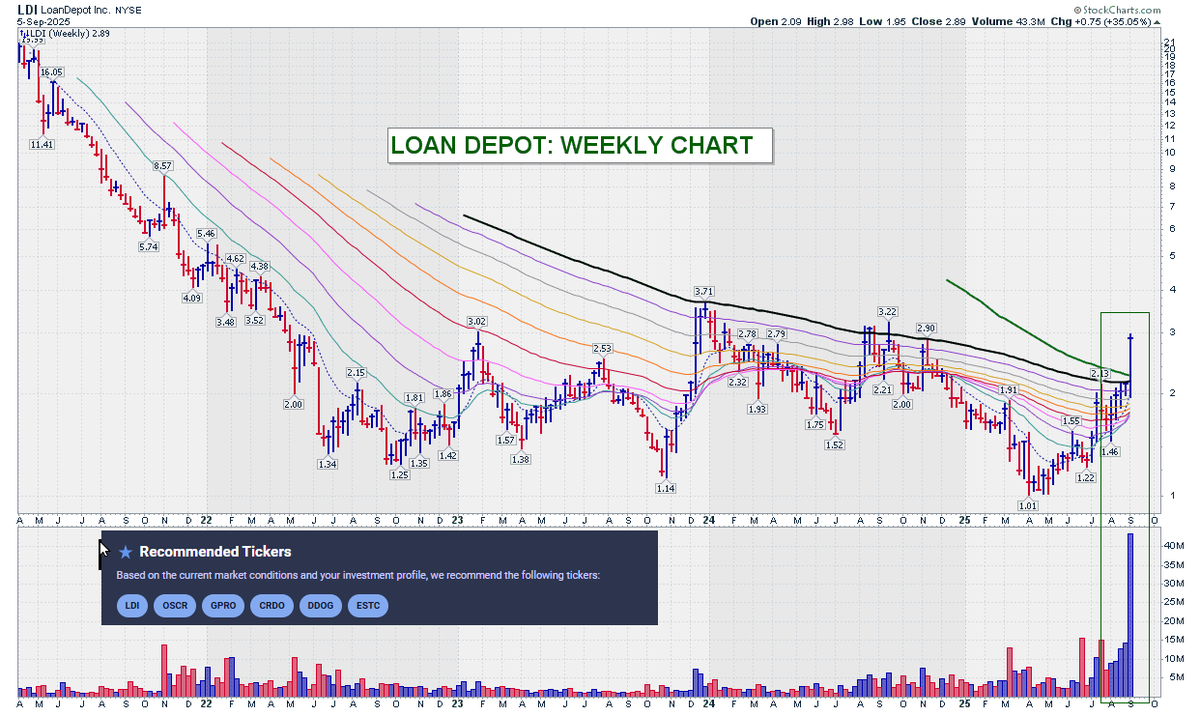1200x716 pixels.
Task: Click the 1.55 price label
Action: click(x=1071, y=421)
